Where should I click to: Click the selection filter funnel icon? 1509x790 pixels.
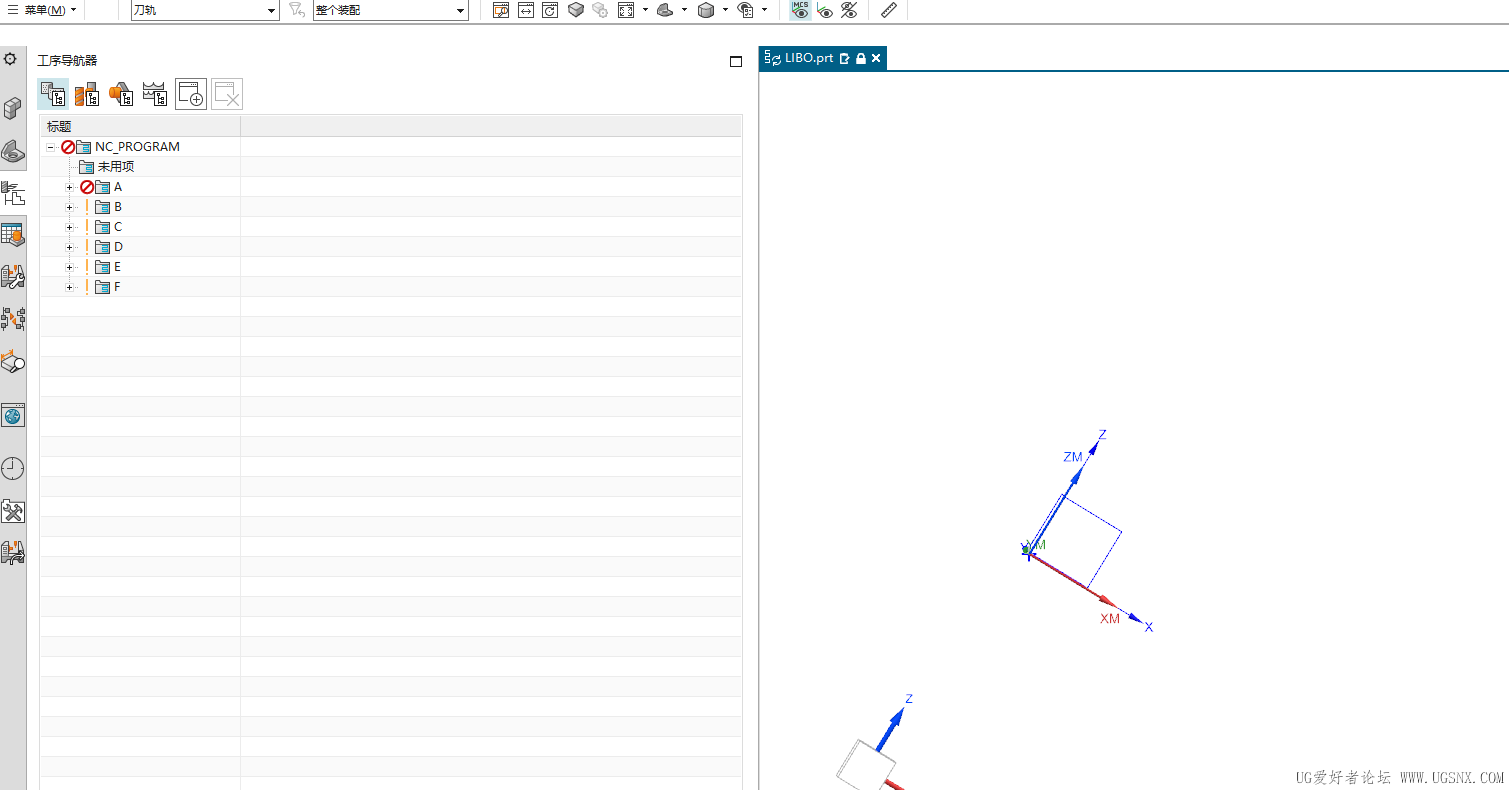(296, 10)
